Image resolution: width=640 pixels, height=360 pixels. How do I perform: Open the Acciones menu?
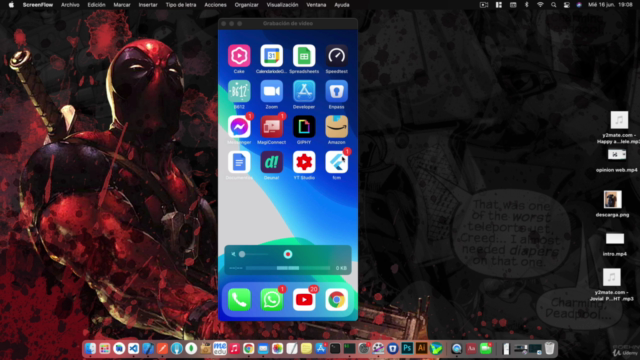[215, 5]
